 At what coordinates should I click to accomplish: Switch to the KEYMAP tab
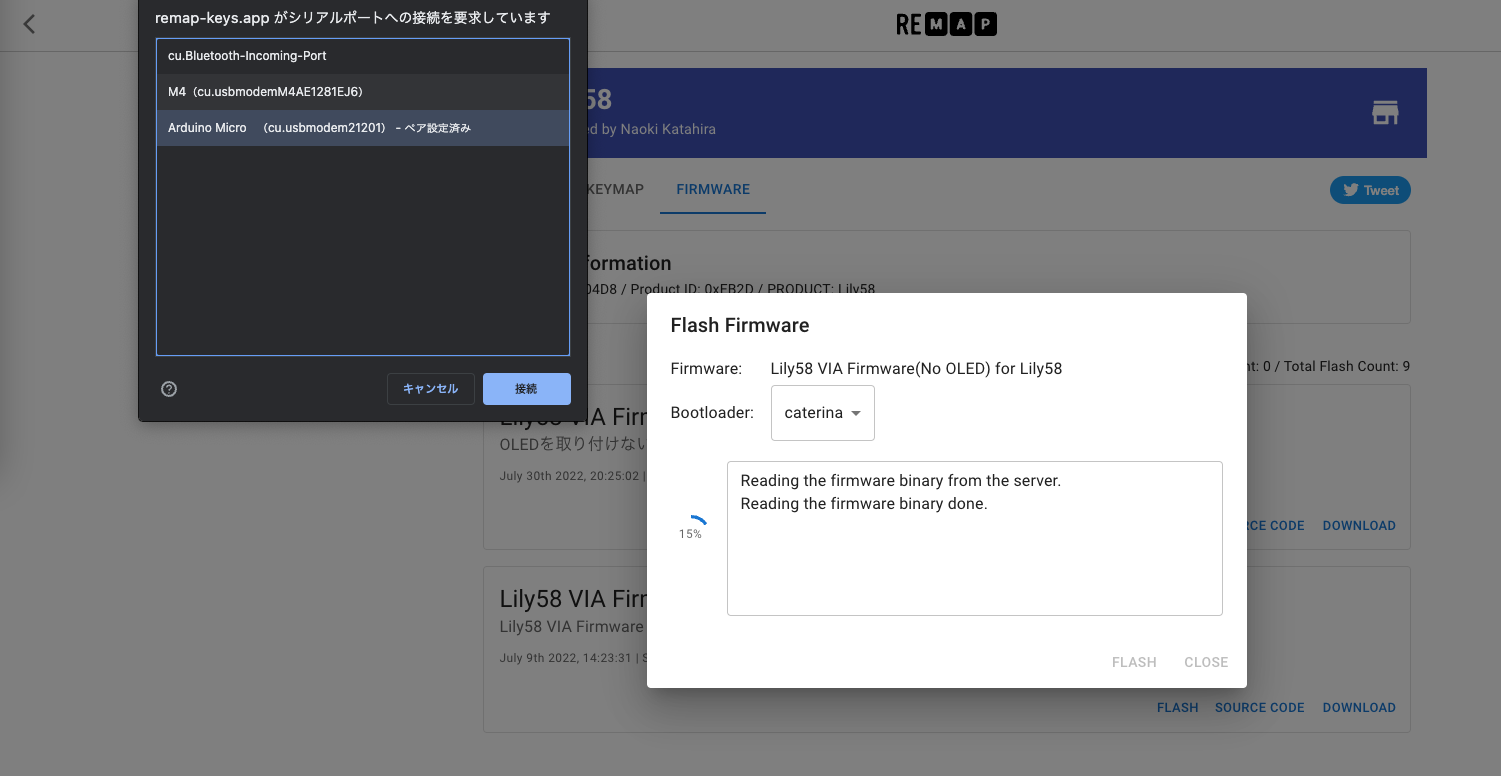(x=615, y=189)
